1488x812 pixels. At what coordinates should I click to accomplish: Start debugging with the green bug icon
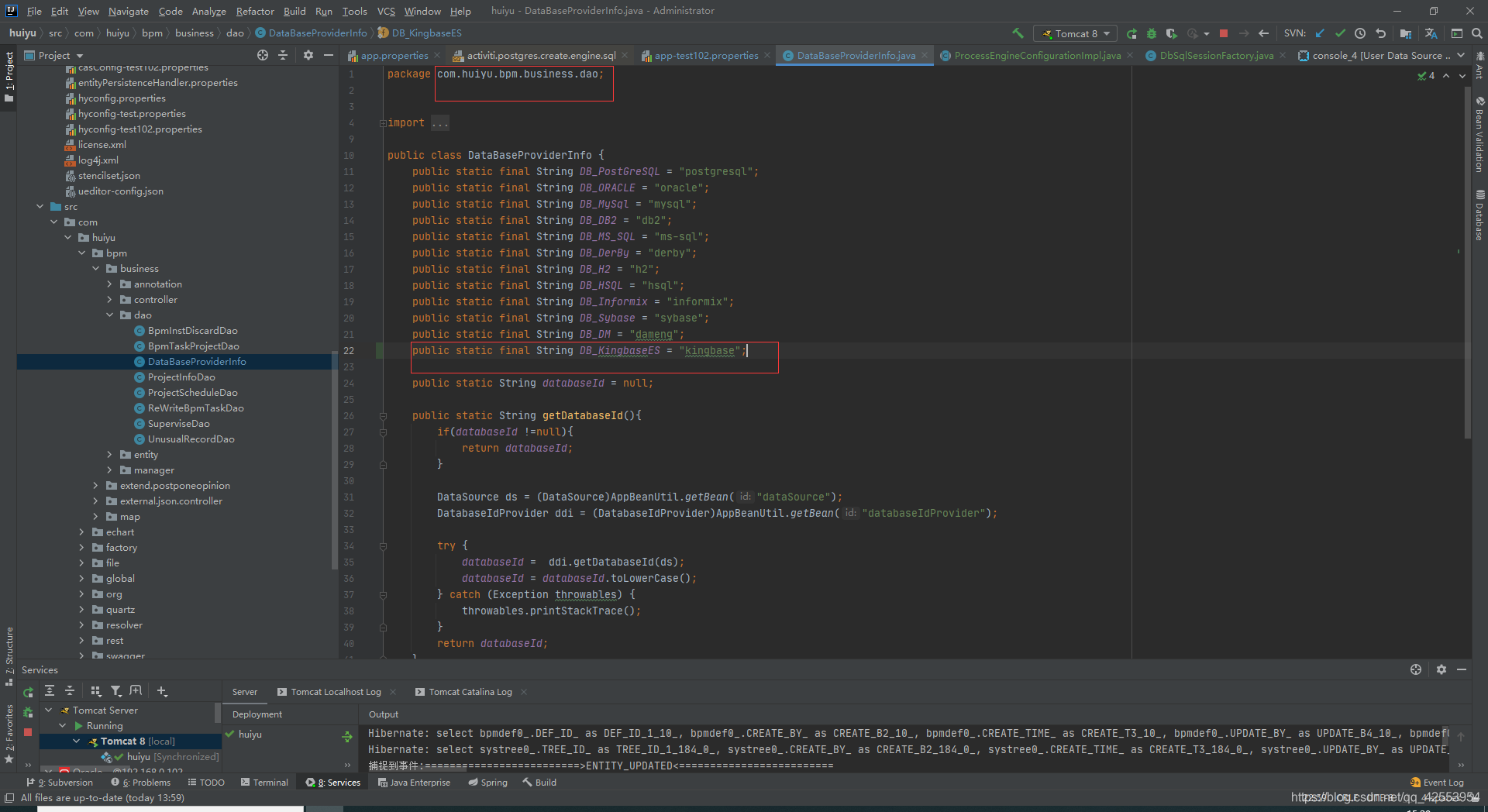1152,33
